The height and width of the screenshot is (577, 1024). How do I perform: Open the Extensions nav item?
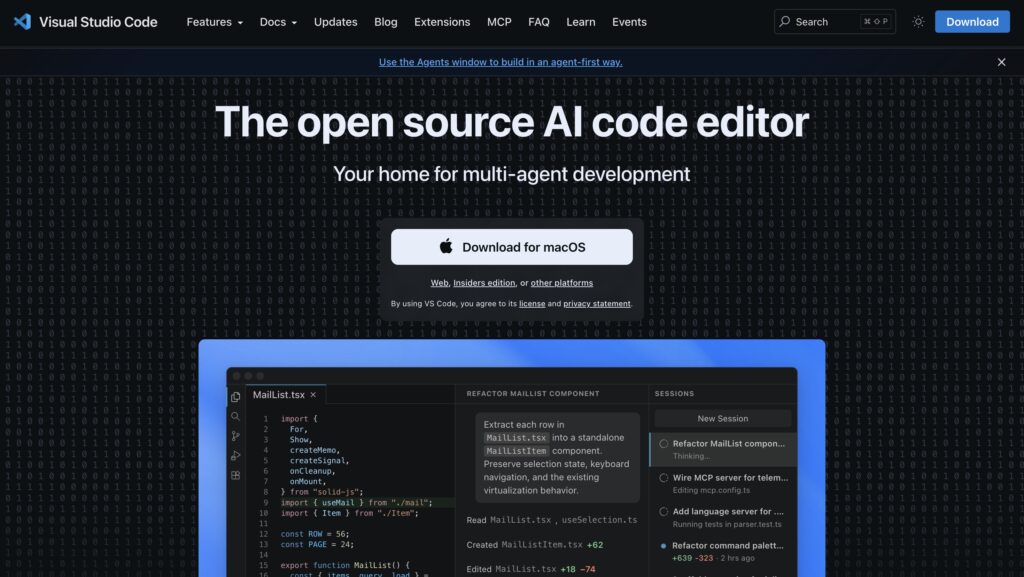[x=442, y=22]
